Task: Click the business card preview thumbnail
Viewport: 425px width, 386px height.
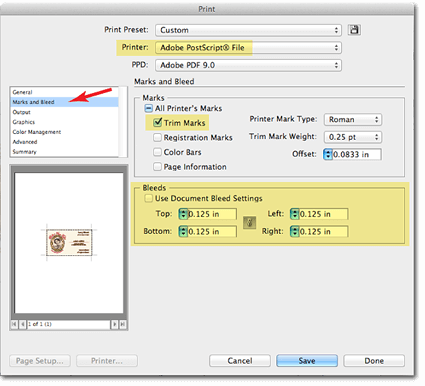Action: pos(69,242)
